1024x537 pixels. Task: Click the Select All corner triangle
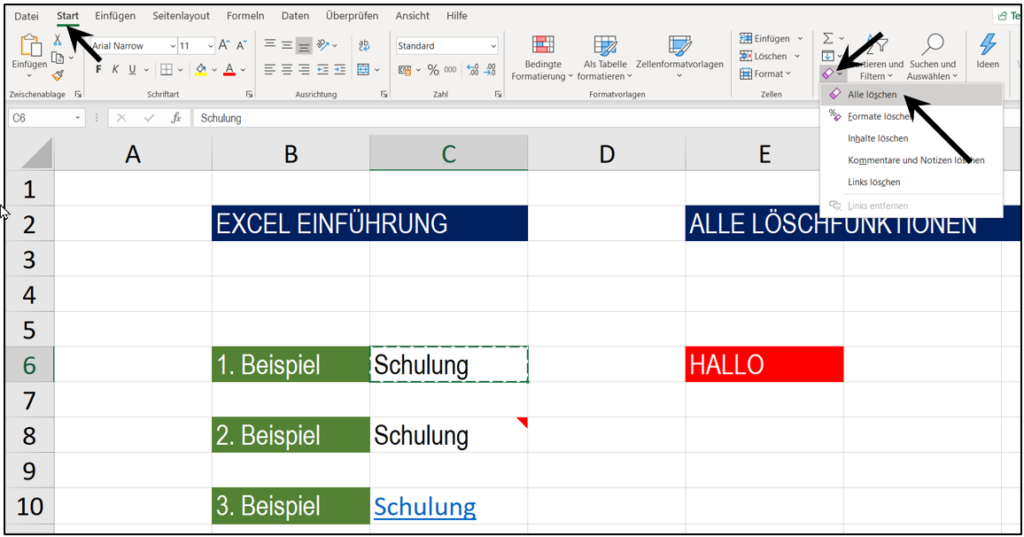[x=37, y=154]
